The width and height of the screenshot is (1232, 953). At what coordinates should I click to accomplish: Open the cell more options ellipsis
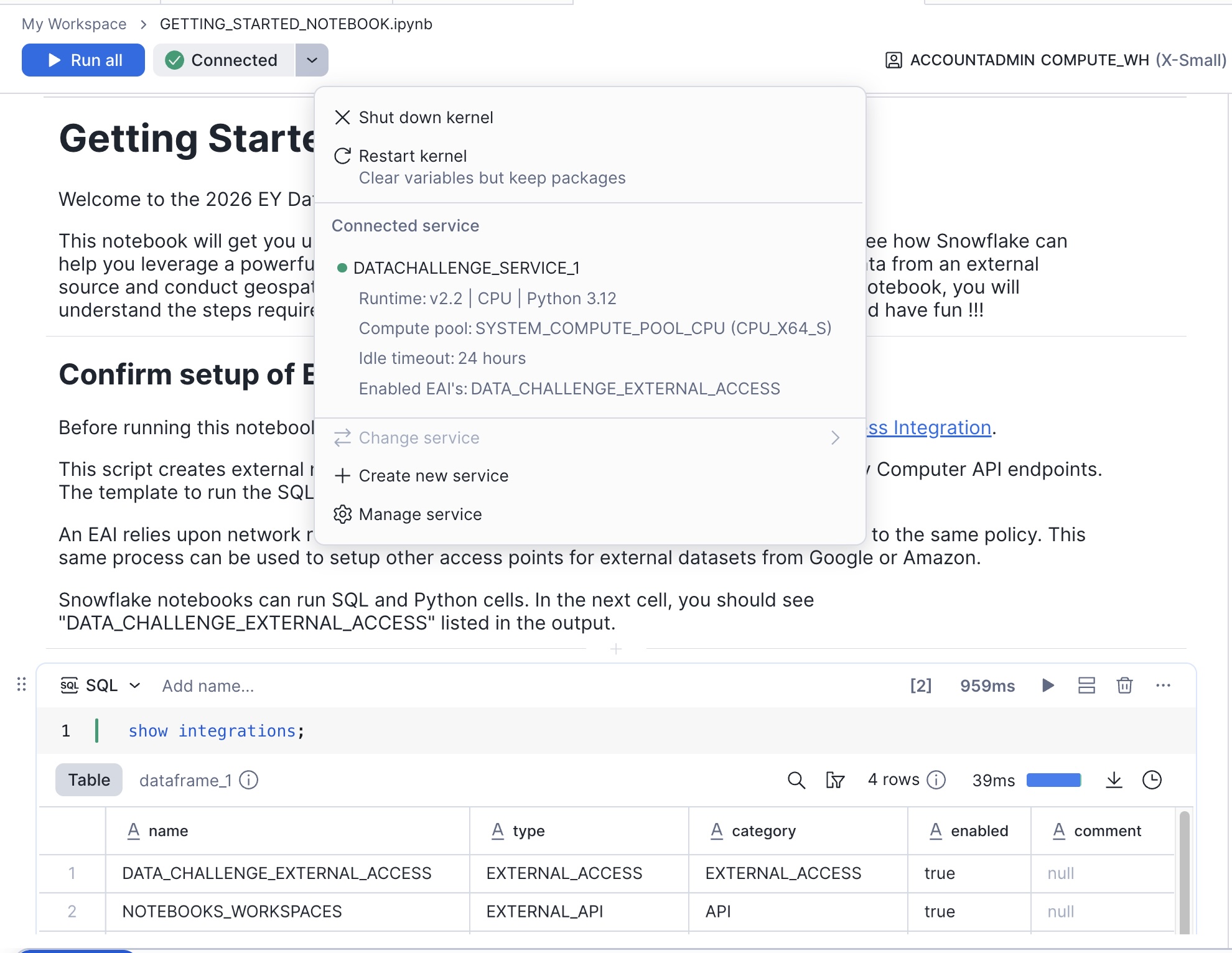pos(1163,686)
